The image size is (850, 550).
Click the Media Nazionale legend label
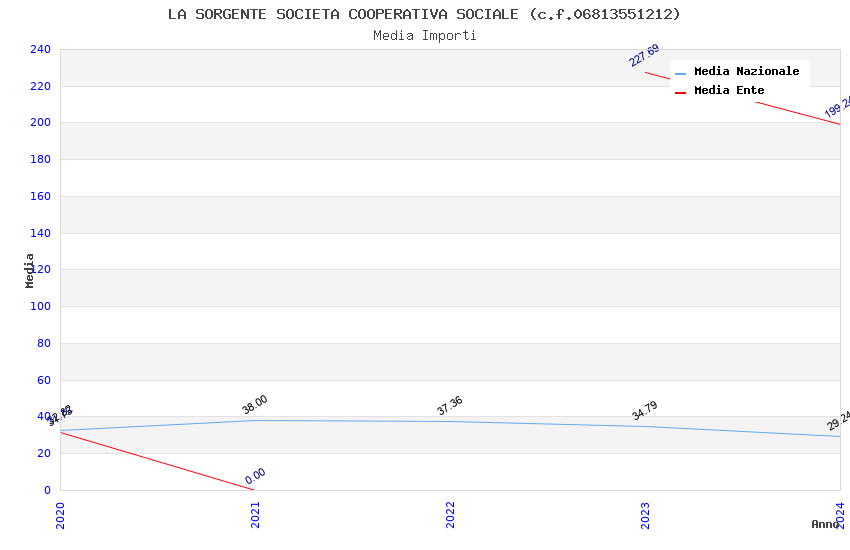746,71
